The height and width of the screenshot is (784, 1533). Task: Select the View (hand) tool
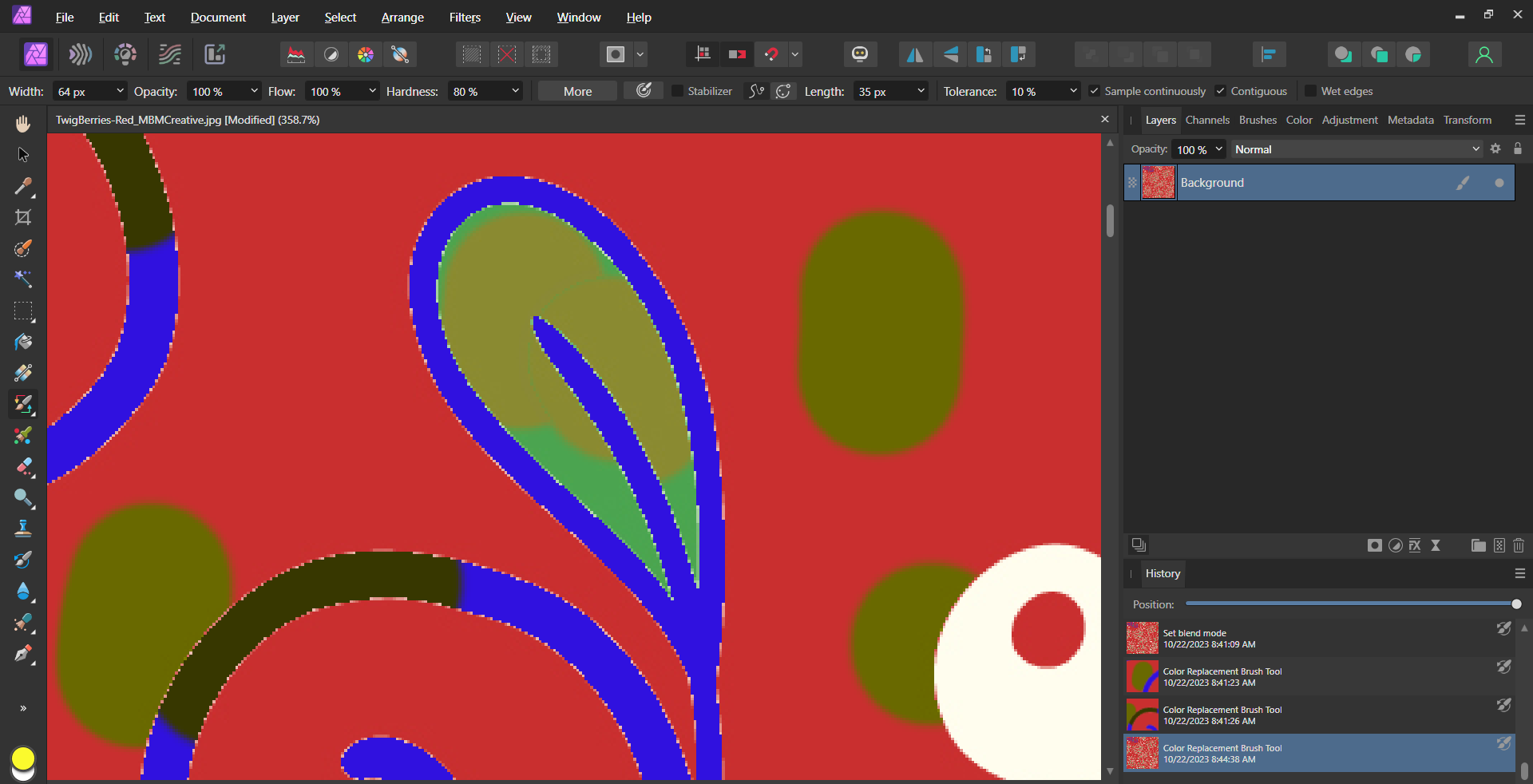(x=23, y=123)
